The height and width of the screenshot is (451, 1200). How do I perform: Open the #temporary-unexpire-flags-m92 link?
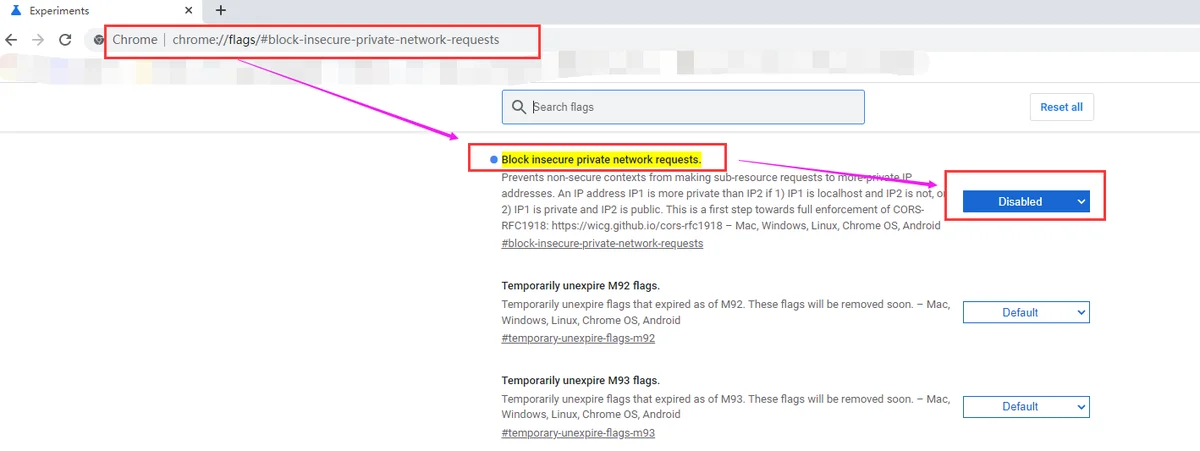578,339
